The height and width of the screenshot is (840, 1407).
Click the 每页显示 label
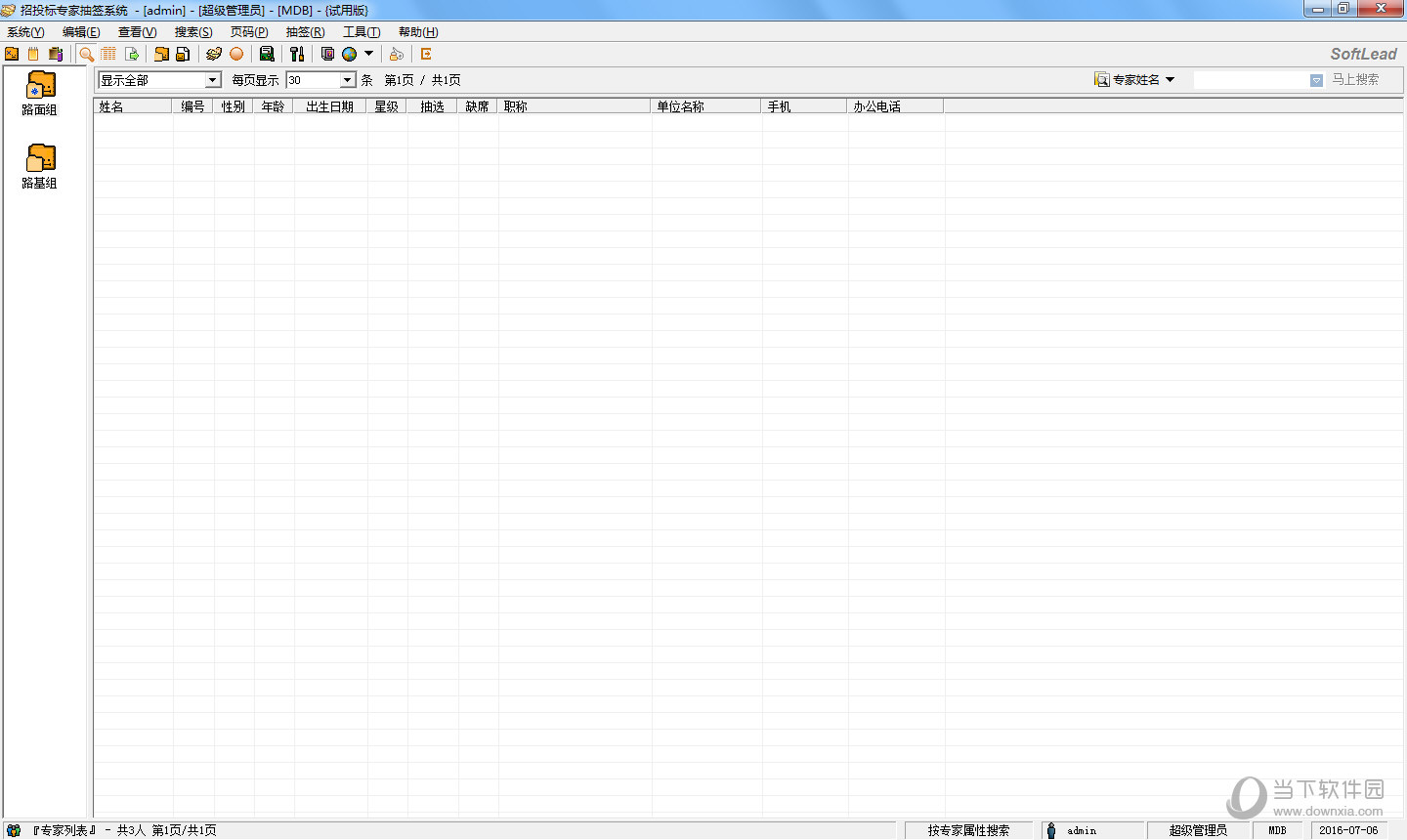(255, 80)
